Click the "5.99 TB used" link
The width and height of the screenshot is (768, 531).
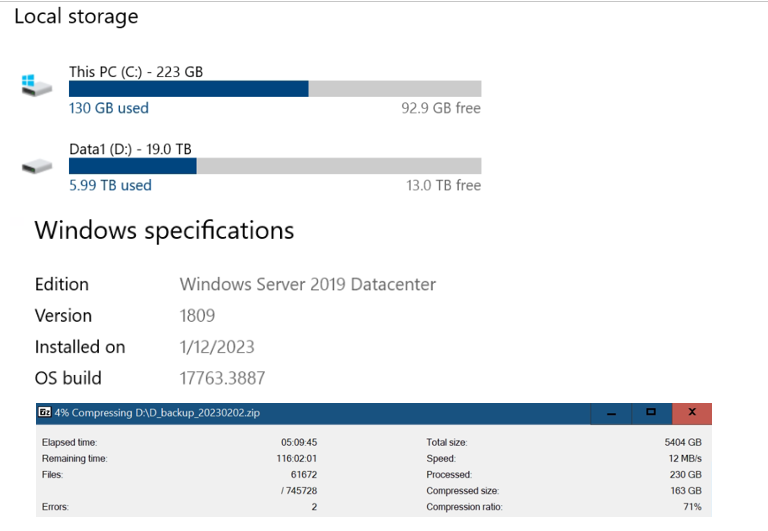click(110, 185)
